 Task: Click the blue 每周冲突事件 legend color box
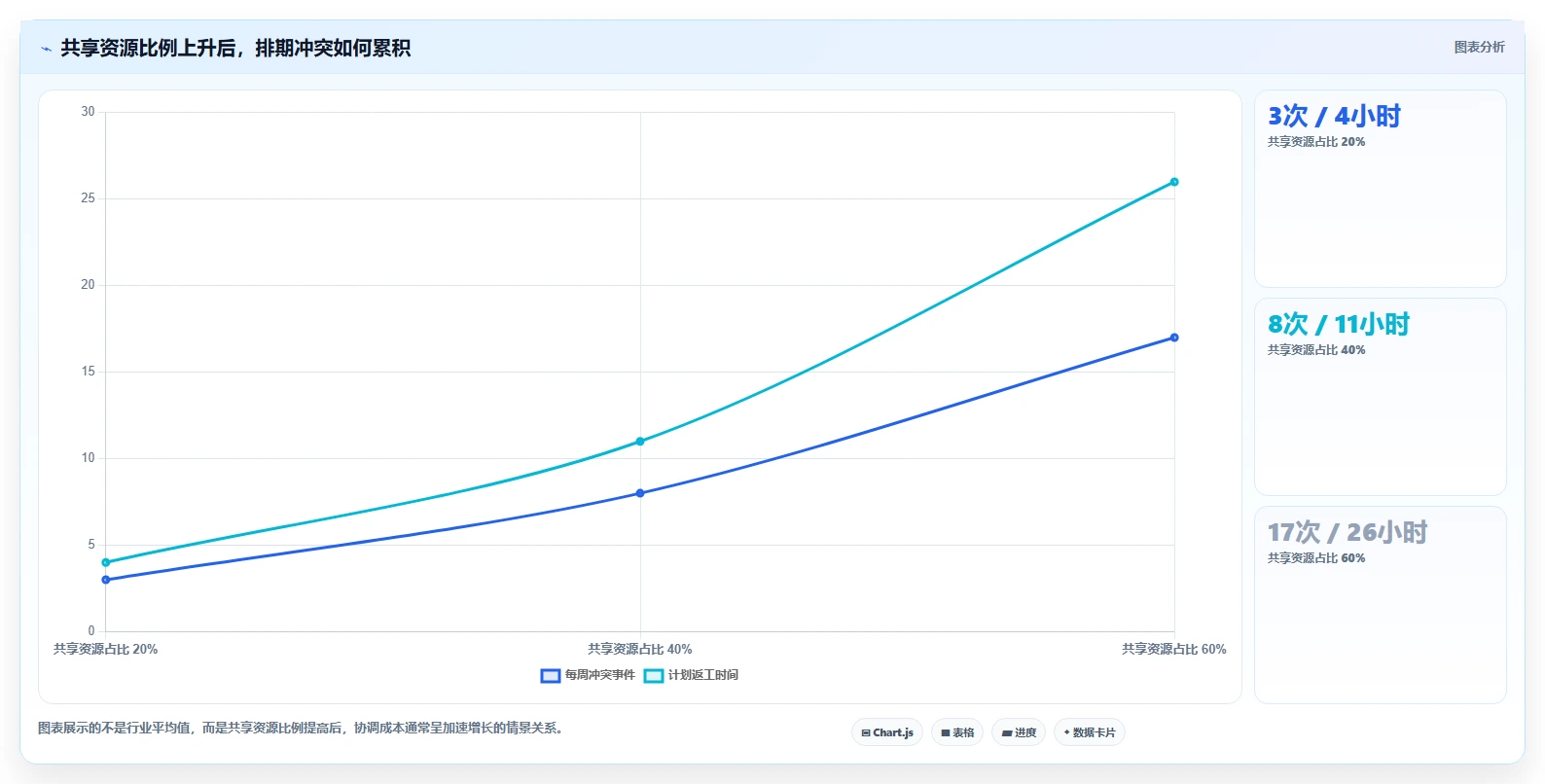(551, 675)
